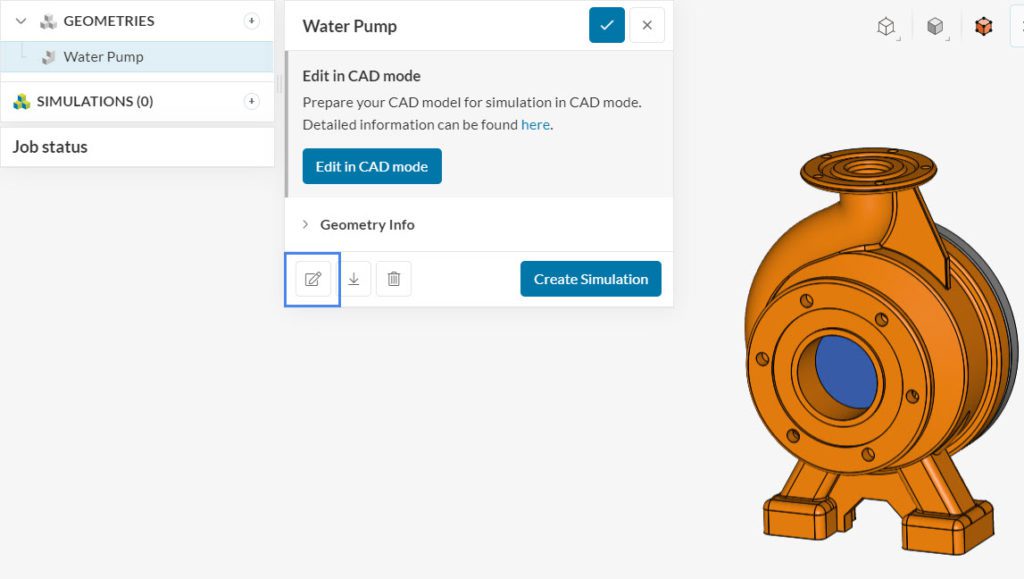Screen dimensions: 1024x579
Task: Click the blue inlet face of pump
Action: pyautogui.click(x=846, y=371)
